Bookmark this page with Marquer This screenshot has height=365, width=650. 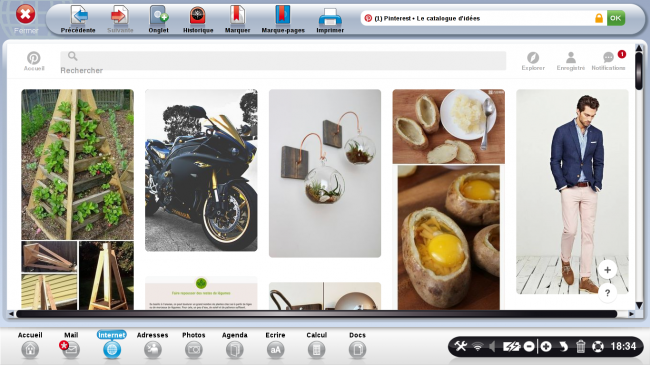pyautogui.click(x=238, y=19)
